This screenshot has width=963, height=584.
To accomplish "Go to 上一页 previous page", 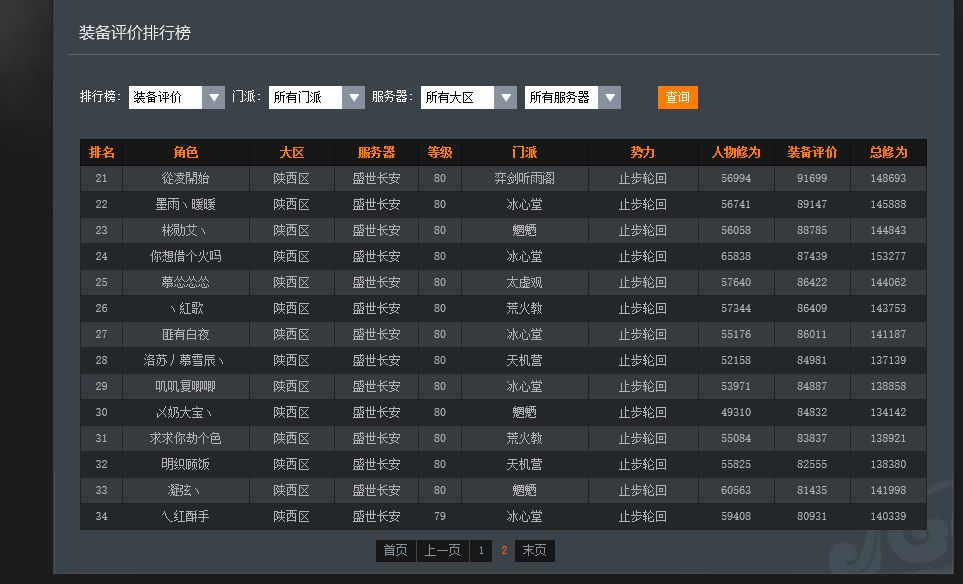I will 443,550.
